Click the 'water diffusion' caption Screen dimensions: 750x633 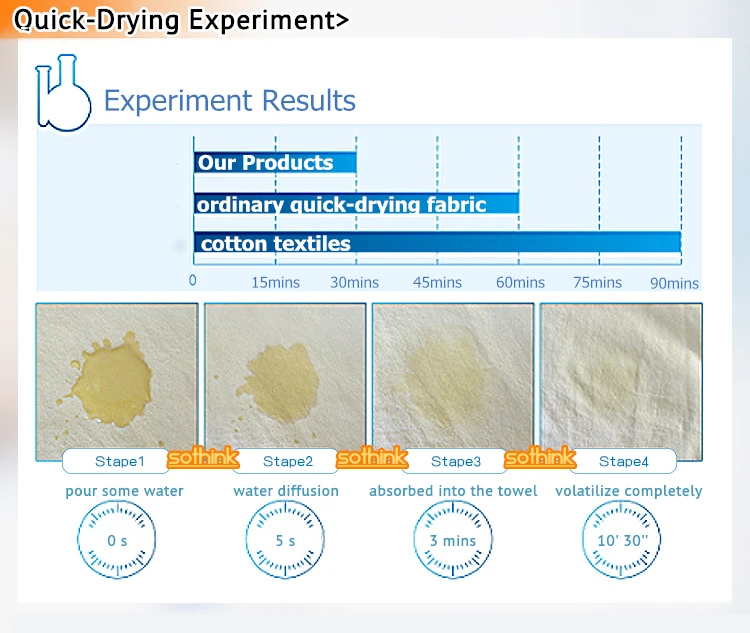point(286,491)
